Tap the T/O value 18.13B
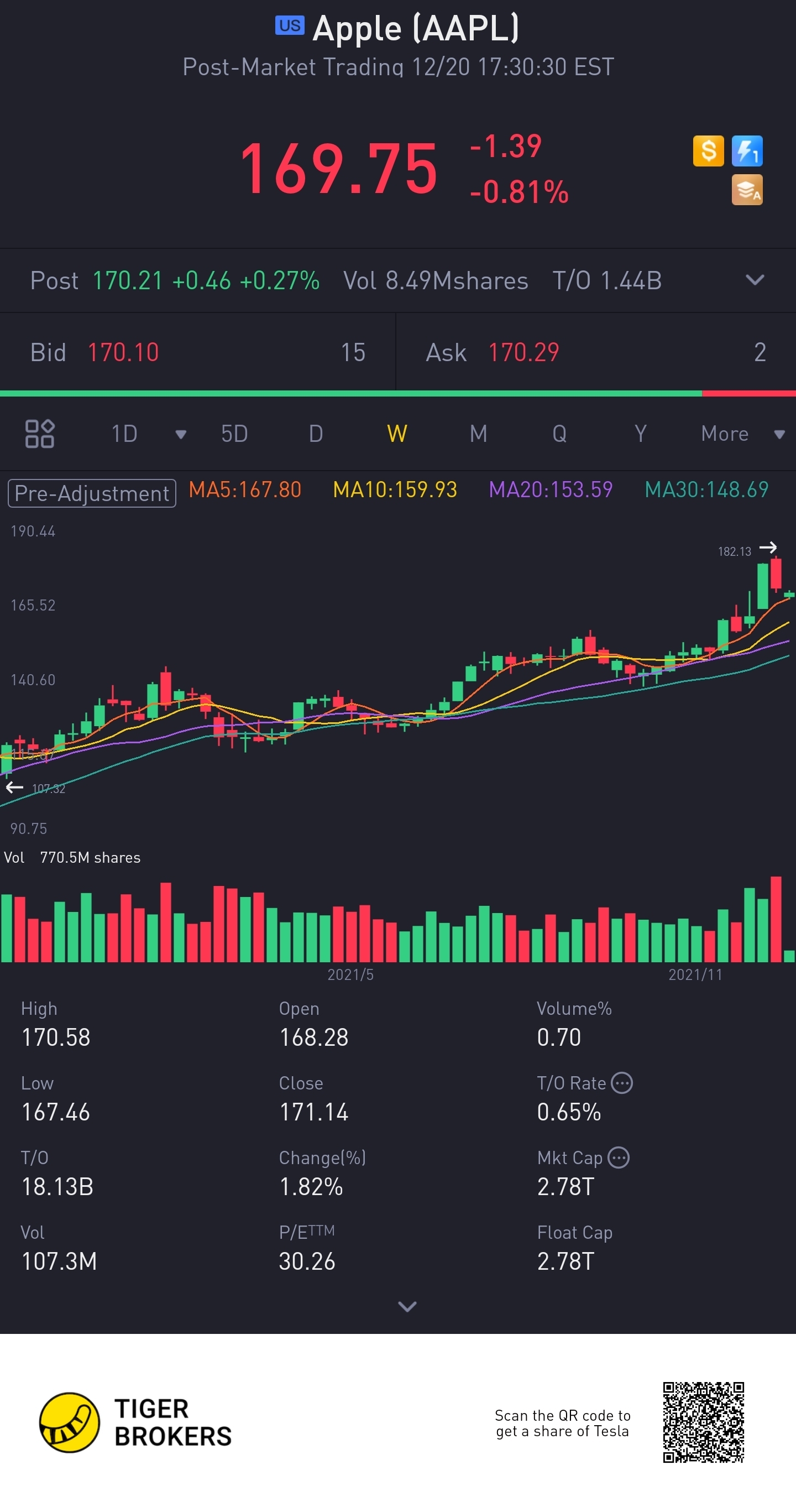 (x=57, y=1187)
